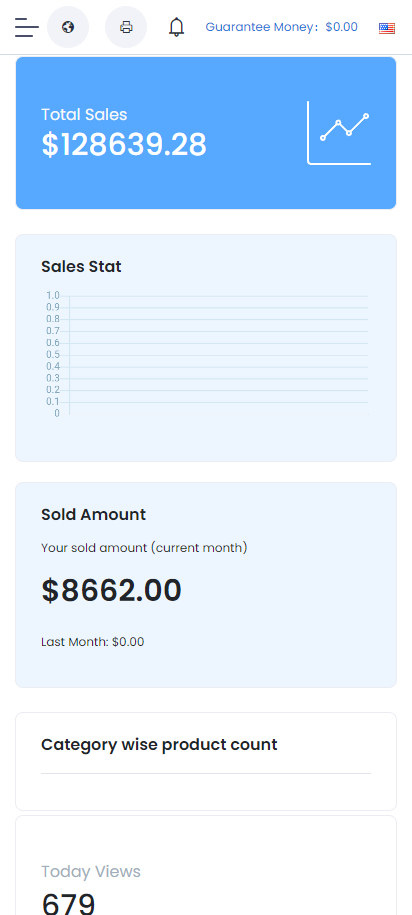Click Category wise product count heading
This screenshot has height=915, width=412.
[x=159, y=745]
